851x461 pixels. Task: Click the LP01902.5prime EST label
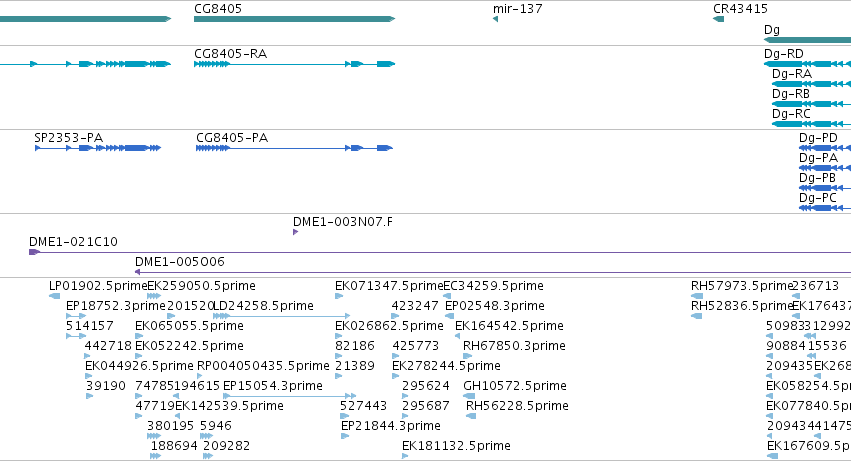[98, 286]
